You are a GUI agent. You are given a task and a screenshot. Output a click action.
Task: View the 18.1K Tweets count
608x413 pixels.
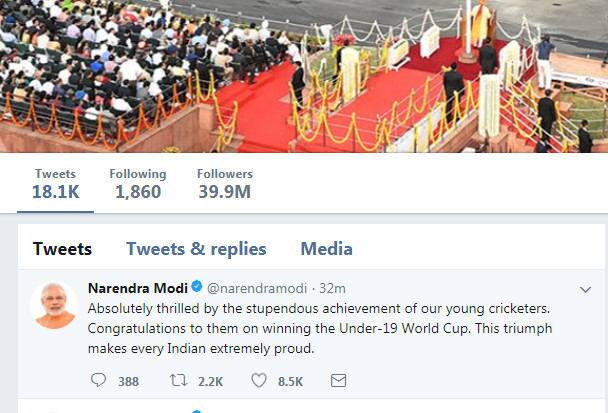click(x=55, y=184)
